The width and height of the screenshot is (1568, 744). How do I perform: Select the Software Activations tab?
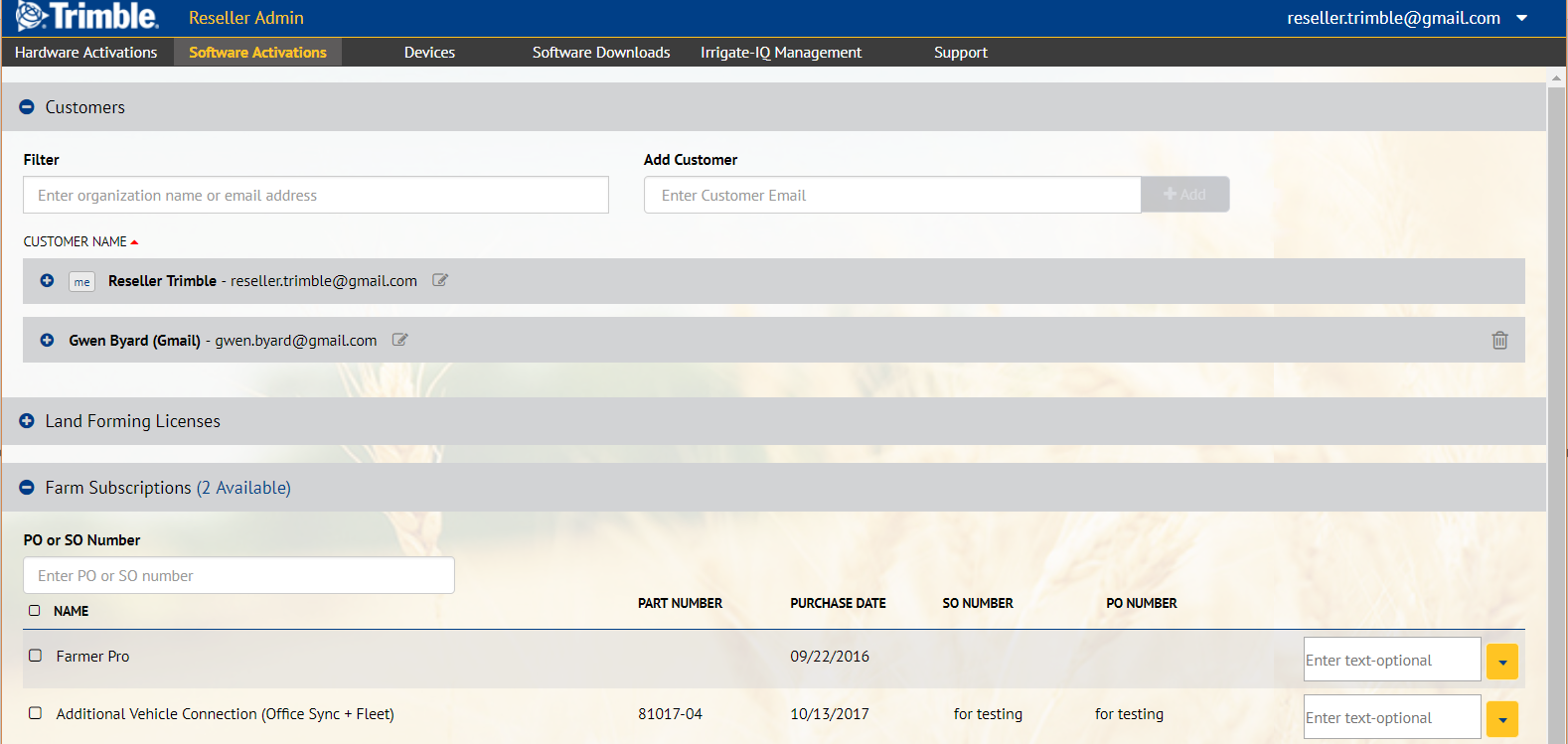point(257,53)
